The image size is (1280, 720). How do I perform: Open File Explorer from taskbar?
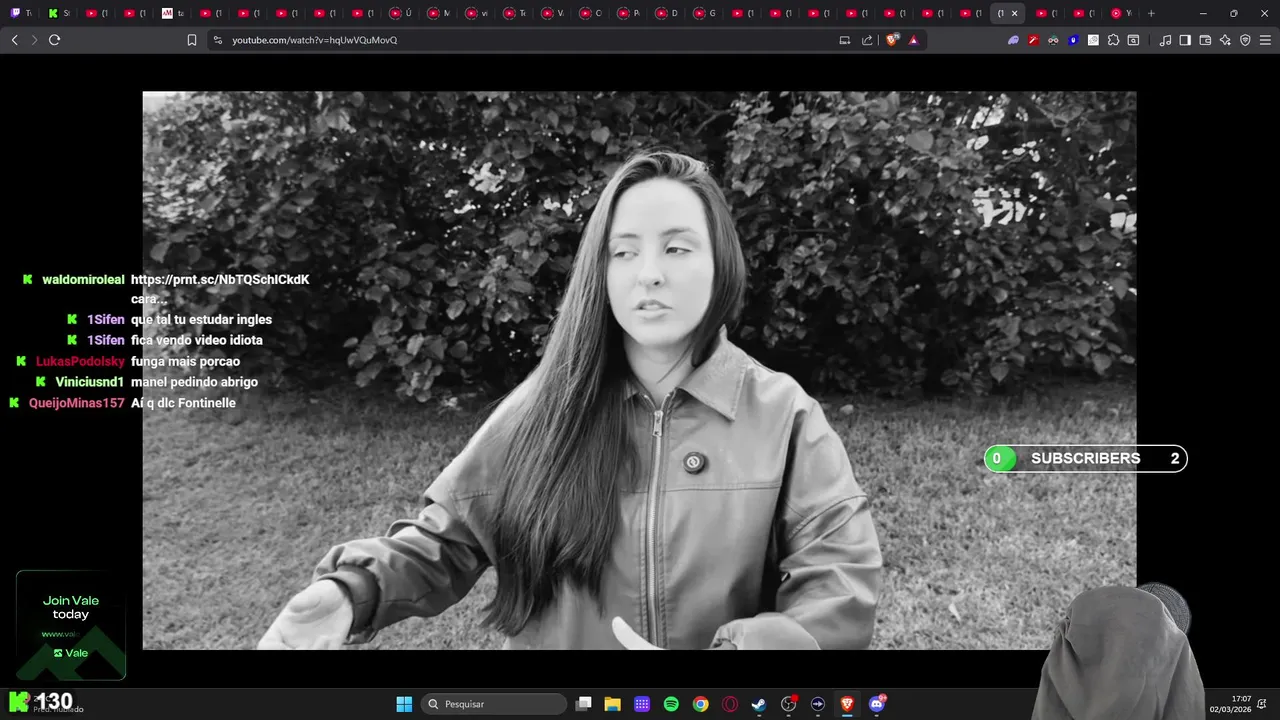pos(613,704)
